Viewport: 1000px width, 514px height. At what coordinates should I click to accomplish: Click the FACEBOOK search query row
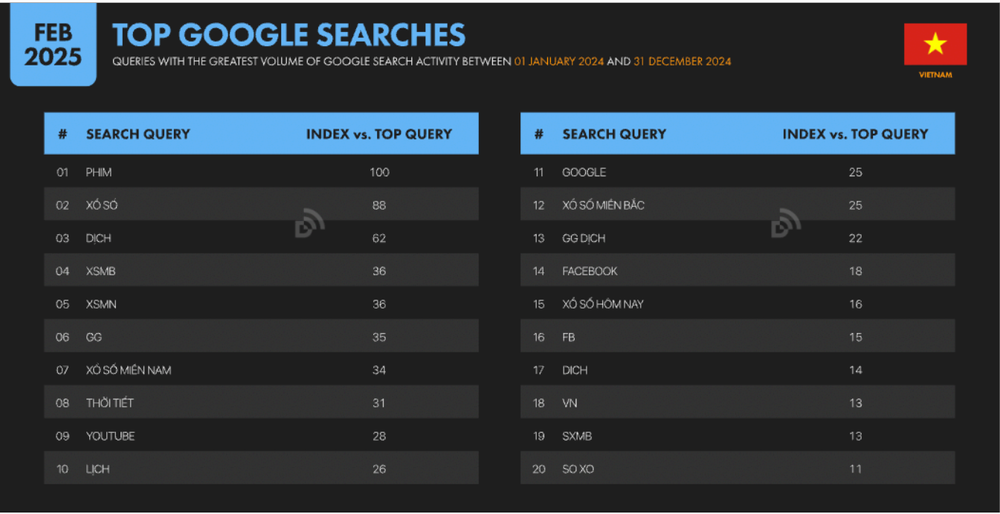click(x=737, y=271)
